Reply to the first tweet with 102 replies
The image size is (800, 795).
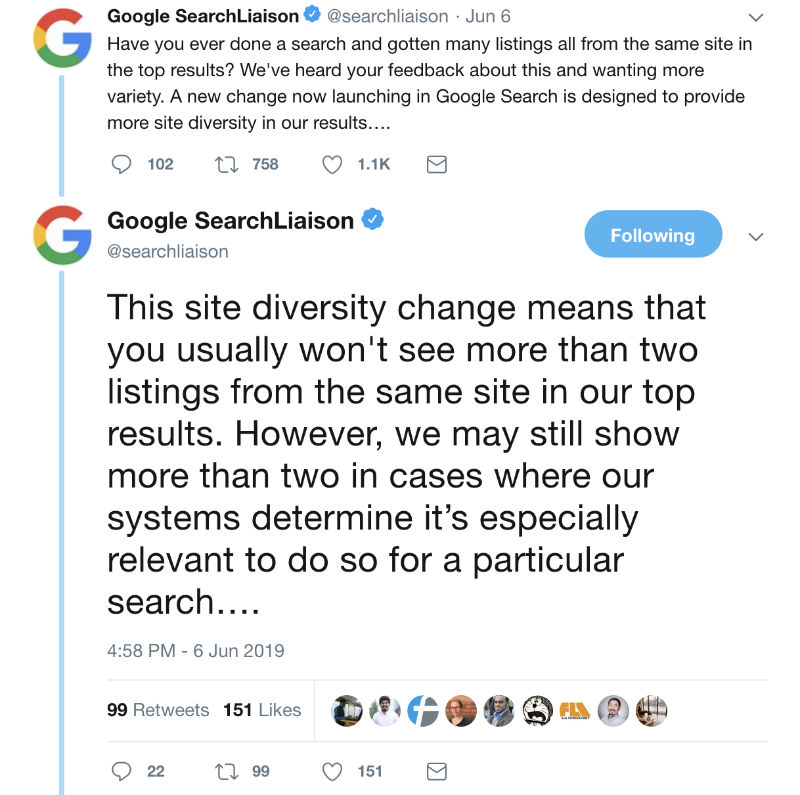click(x=121, y=164)
